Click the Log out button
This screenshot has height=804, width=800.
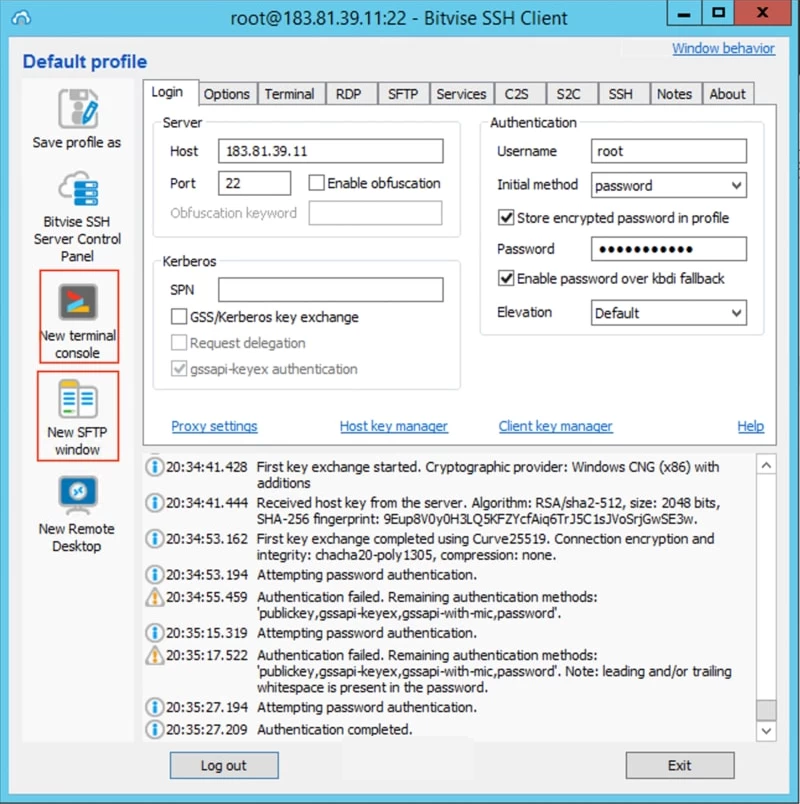[x=224, y=766]
